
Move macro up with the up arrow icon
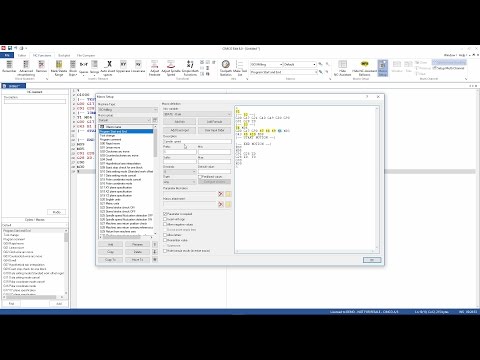(x=155, y=244)
